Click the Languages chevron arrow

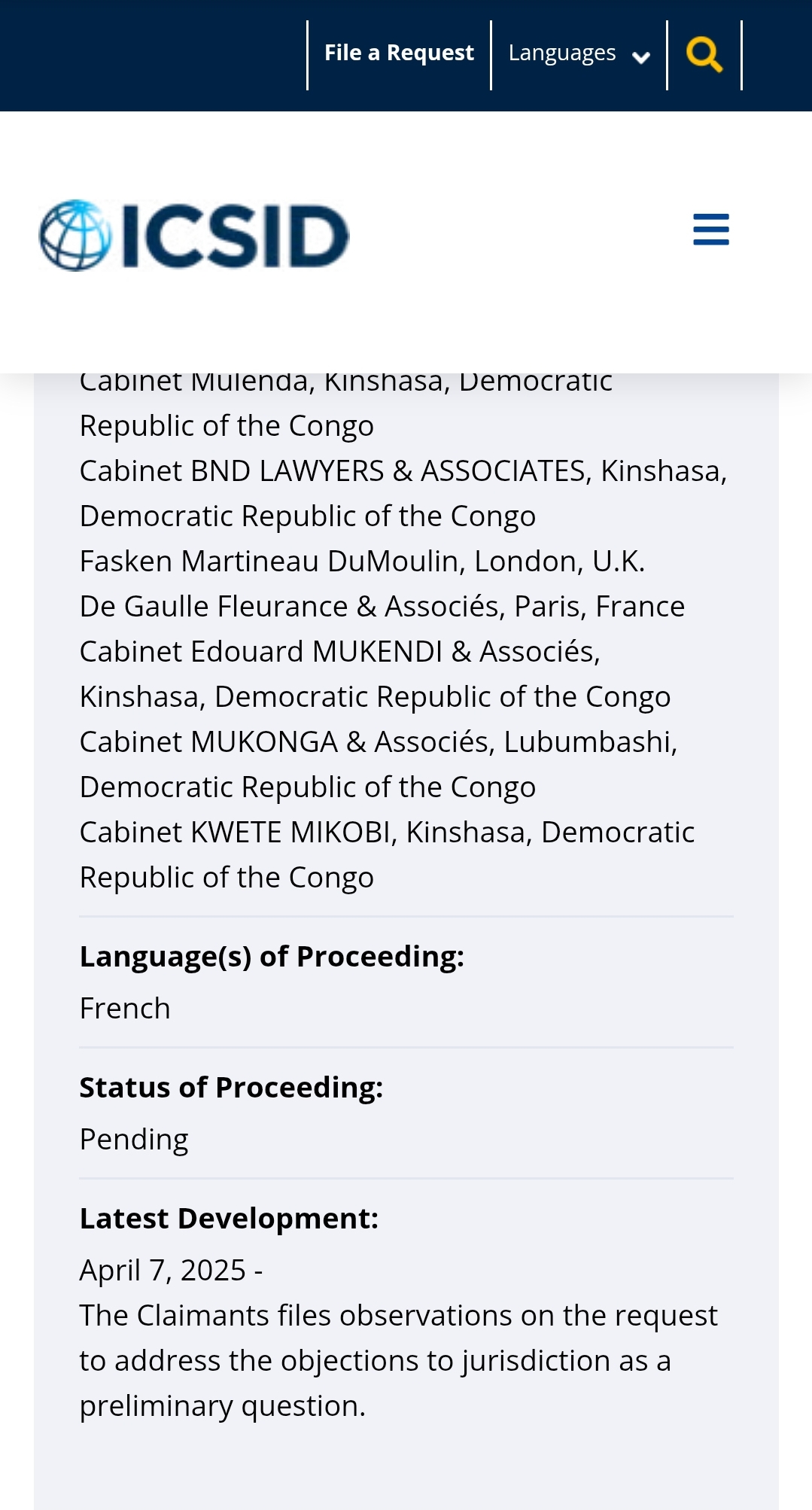pyautogui.click(x=641, y=57)
